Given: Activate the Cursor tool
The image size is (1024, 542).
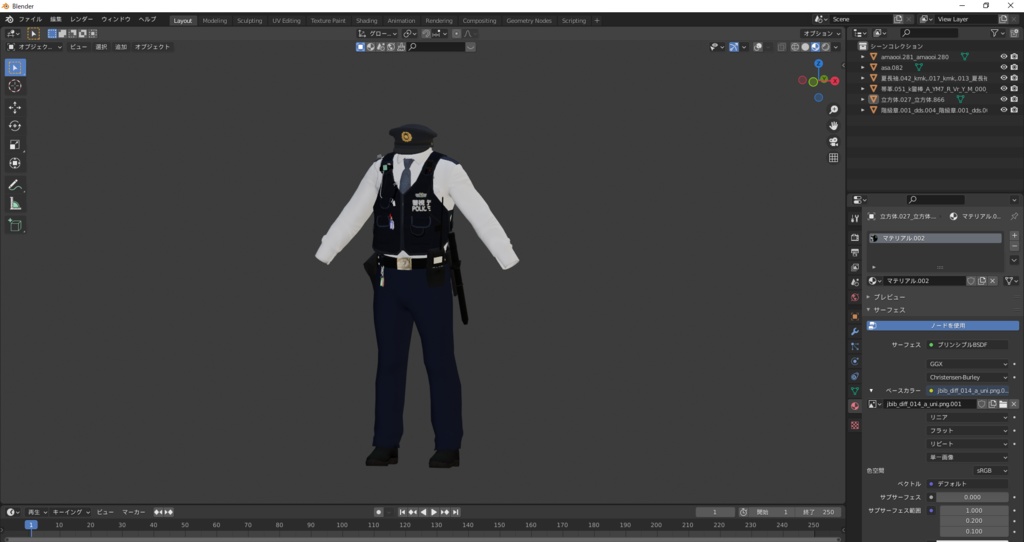Looking at the screenshot, I should [15, 86].
